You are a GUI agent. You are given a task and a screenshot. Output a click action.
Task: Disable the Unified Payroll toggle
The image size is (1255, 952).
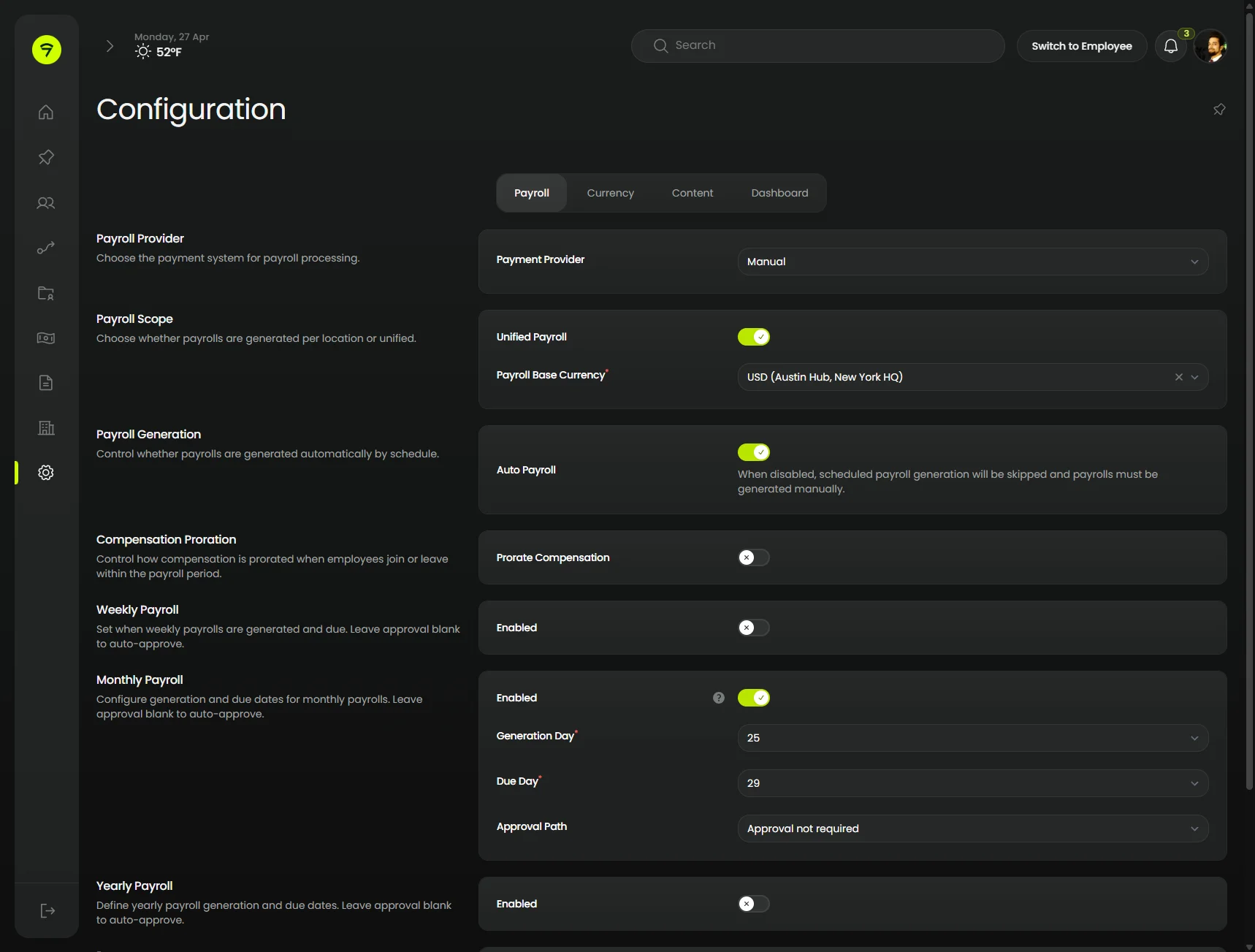point(754,337)
